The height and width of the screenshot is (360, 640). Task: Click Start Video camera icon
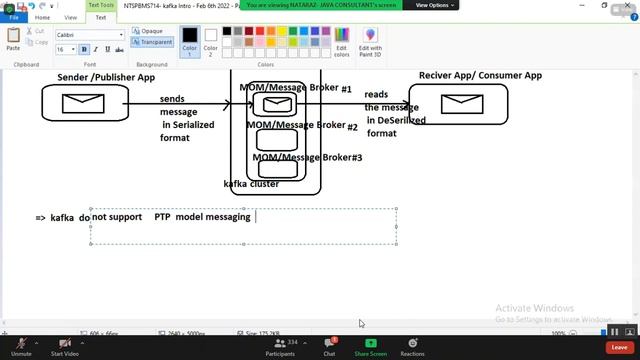65,343
